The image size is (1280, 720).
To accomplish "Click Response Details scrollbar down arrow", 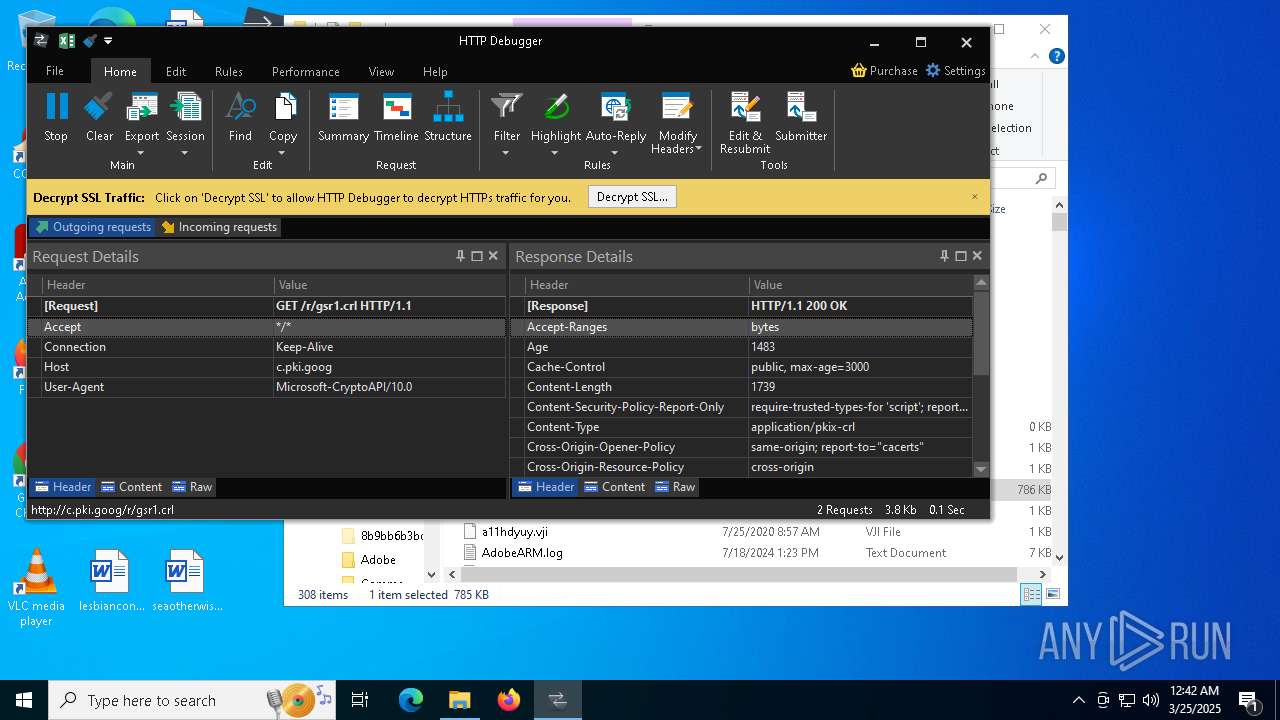I will tap(981, 469).
